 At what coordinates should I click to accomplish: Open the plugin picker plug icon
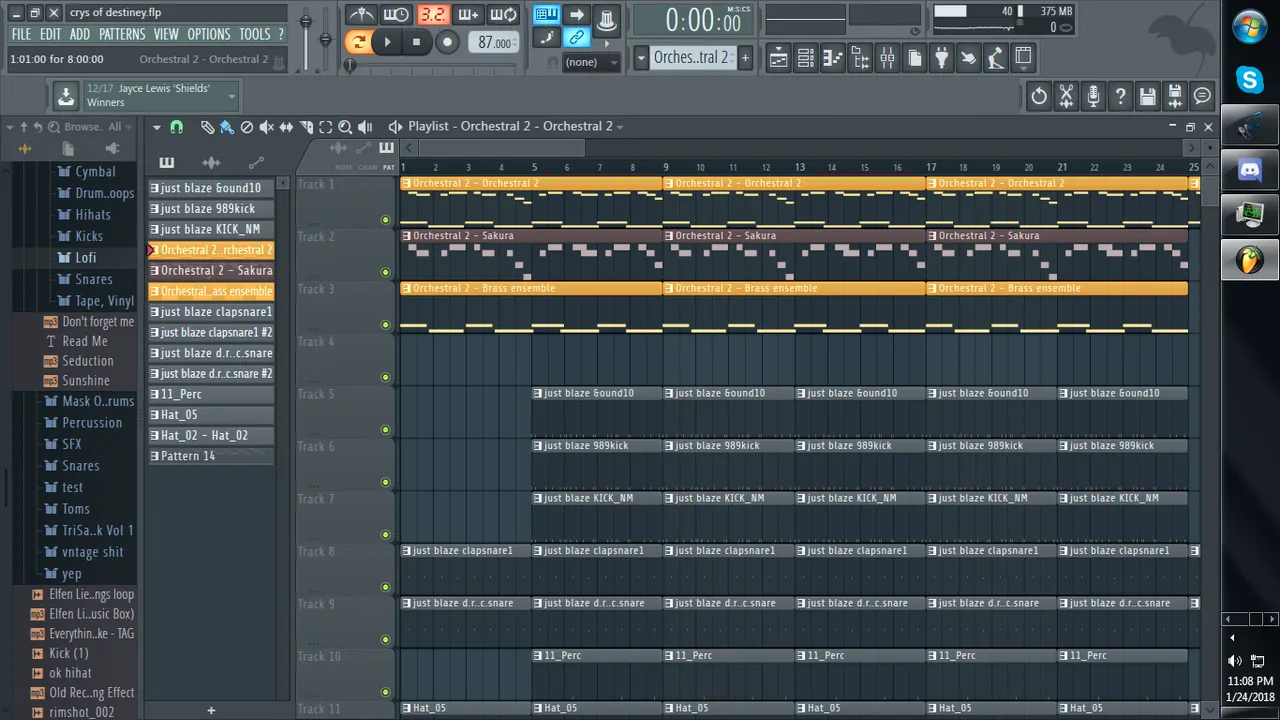[x=941, y=58]
